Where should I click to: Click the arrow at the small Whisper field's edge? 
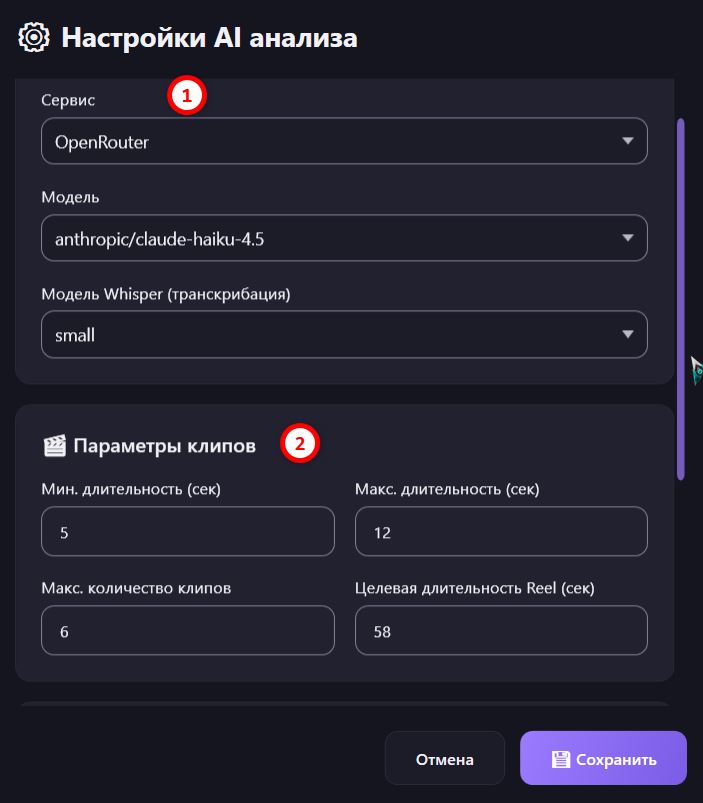(x=628, y=334)
